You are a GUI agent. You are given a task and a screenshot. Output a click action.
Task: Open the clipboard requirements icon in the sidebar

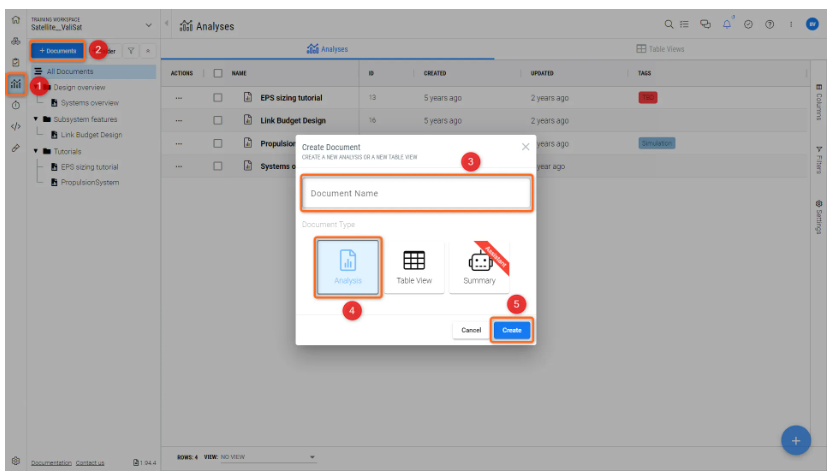16,62
